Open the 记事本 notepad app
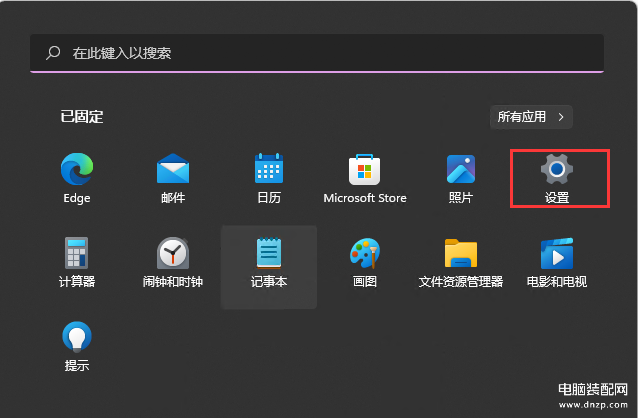The width and height of the screenshot is (638, 418). [269, 253]
